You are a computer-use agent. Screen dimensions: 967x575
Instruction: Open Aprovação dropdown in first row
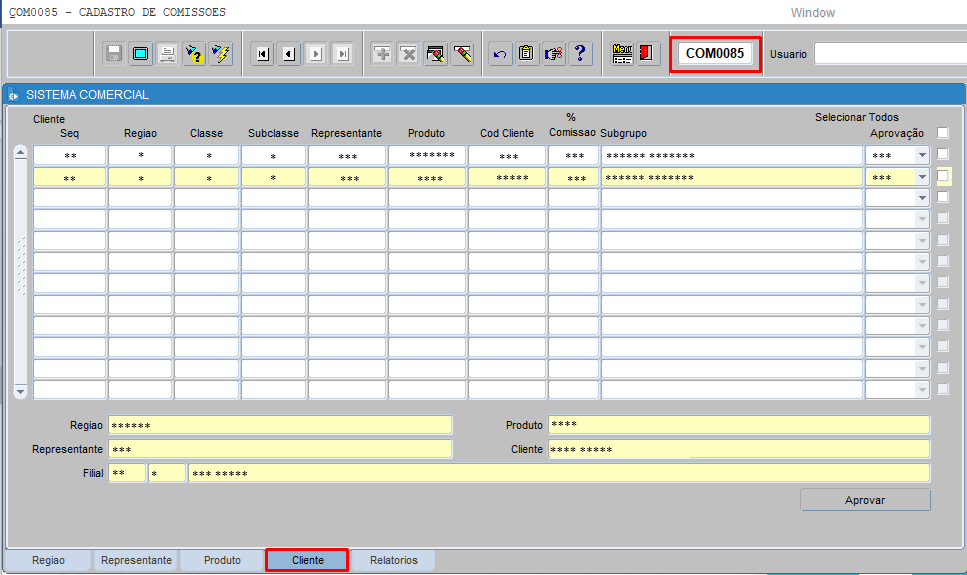922,156
